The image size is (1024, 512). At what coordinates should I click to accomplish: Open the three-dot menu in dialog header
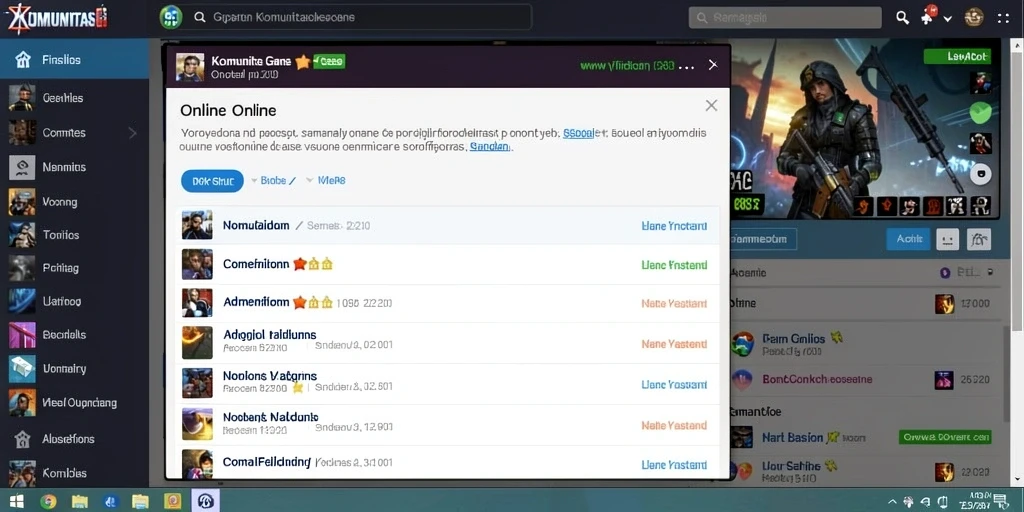tap(686, 66)
